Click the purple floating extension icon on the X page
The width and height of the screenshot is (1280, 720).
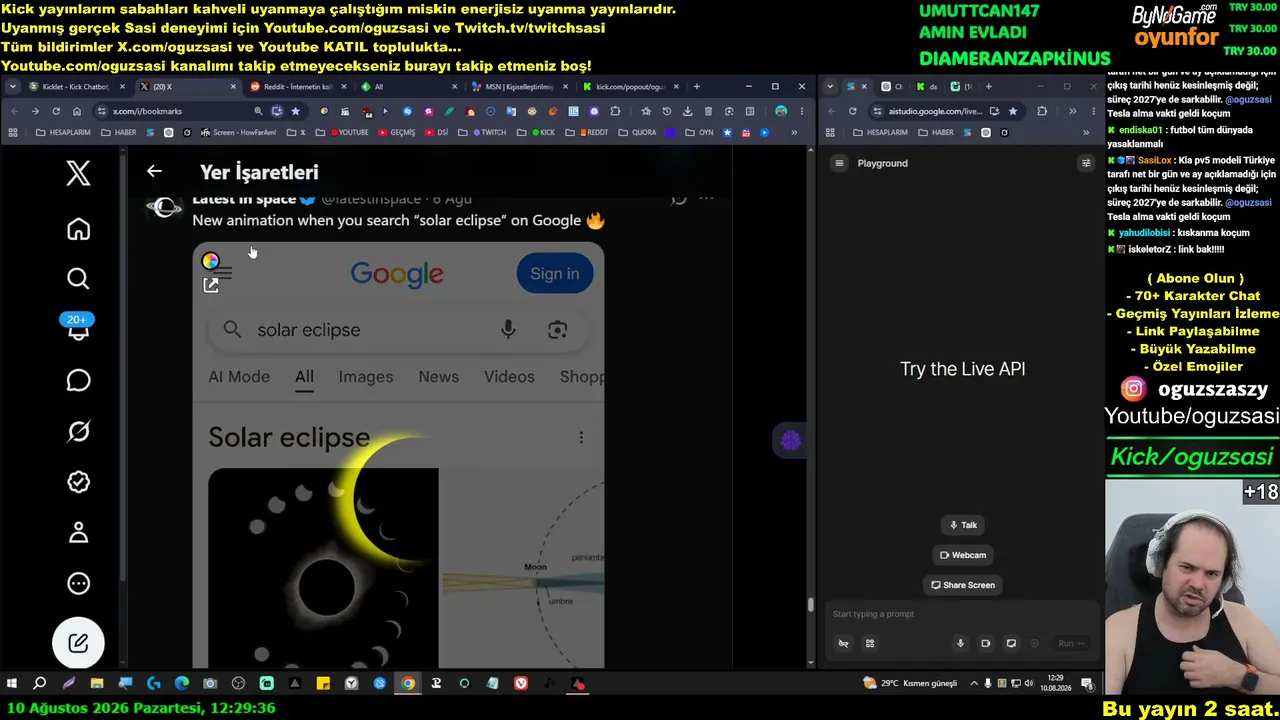pos(791,440)
